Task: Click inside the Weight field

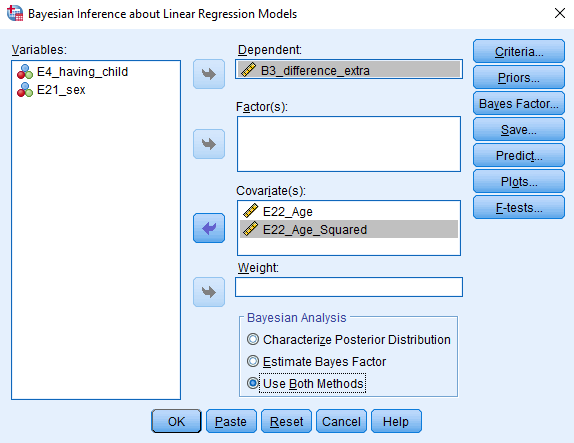Action: (349, 287)
